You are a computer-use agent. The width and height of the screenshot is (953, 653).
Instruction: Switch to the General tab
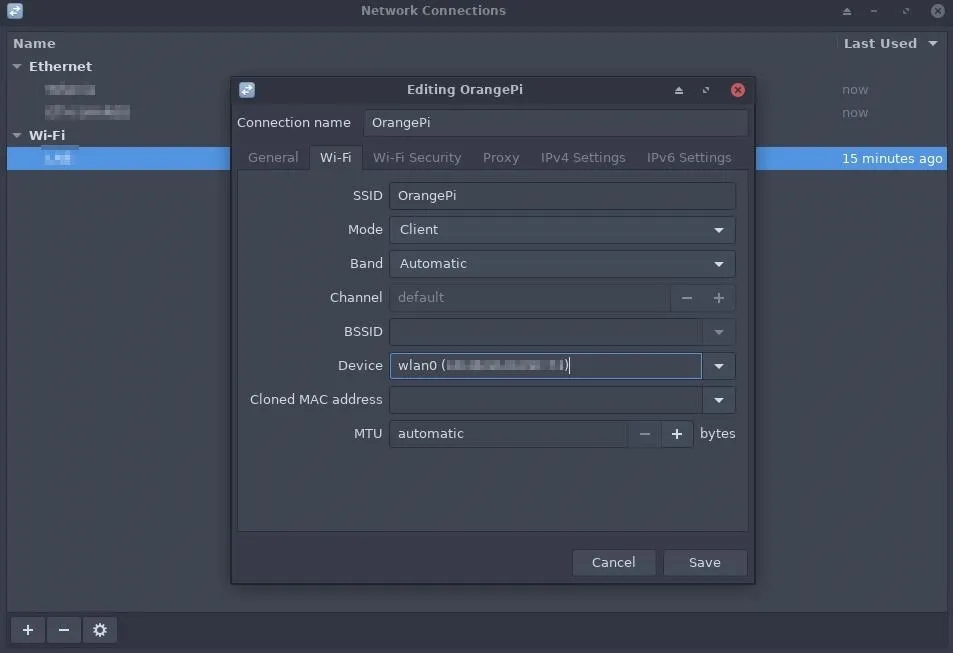point(273,157)
